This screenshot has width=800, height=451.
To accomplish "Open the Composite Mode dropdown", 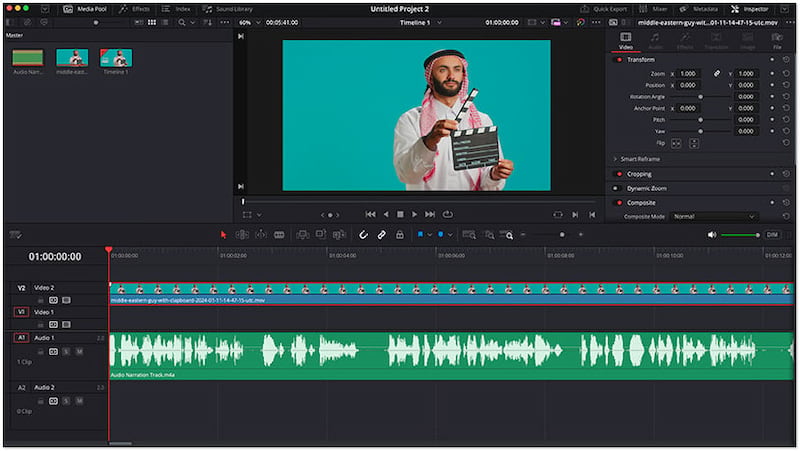I will 714,216.
